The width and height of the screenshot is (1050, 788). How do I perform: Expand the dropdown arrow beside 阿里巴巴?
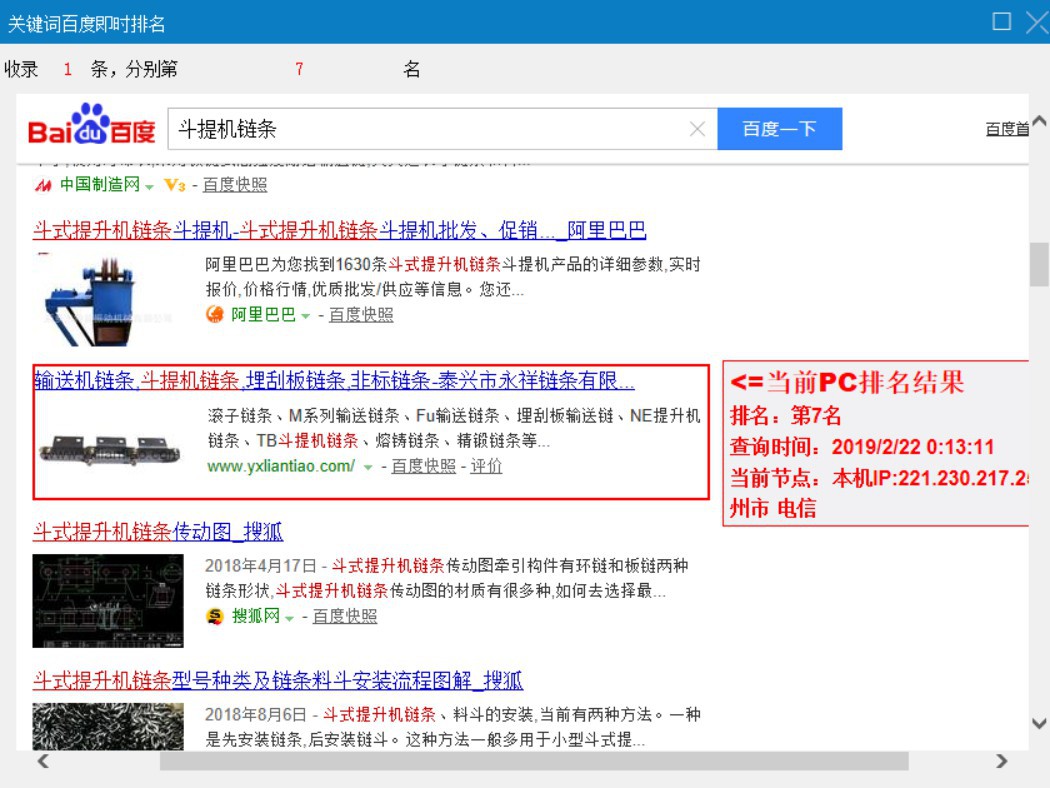pyautogui.click(x=305, y=316)
